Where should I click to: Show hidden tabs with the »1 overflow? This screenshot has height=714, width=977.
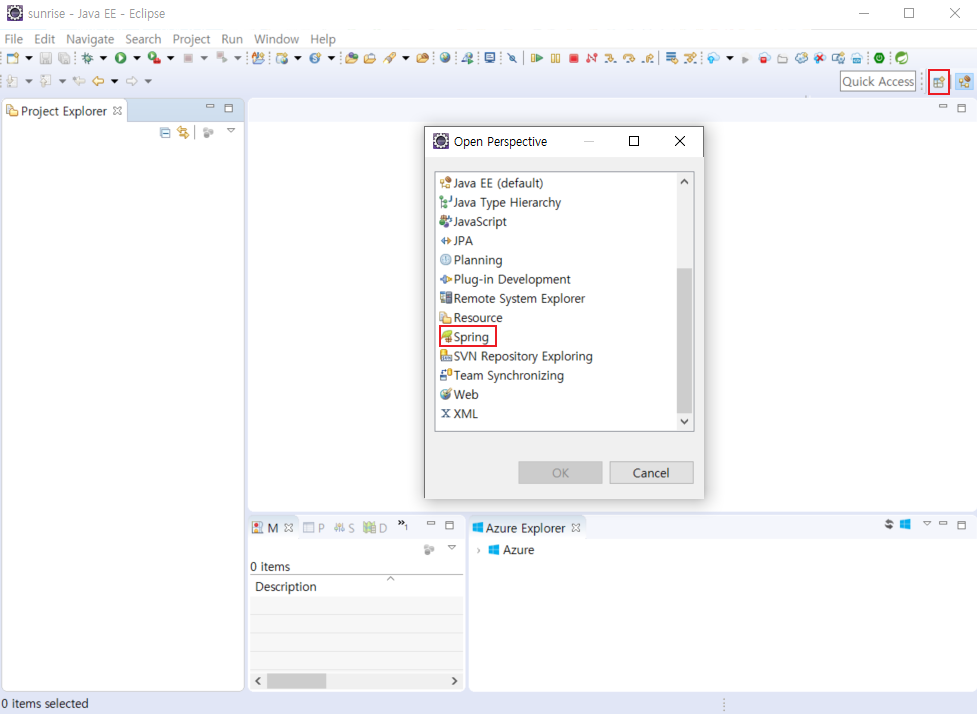pyautogui.click(x=403, y=525)
